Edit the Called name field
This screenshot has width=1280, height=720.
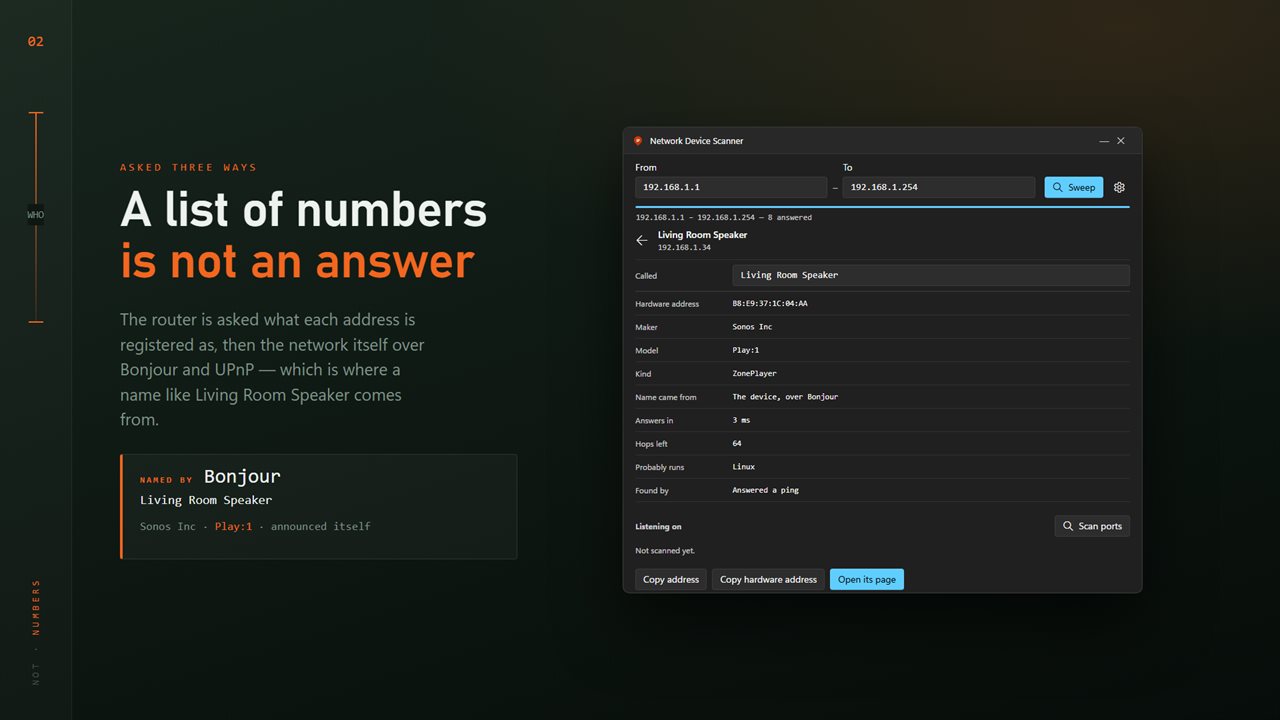click(x=931, y=275)
